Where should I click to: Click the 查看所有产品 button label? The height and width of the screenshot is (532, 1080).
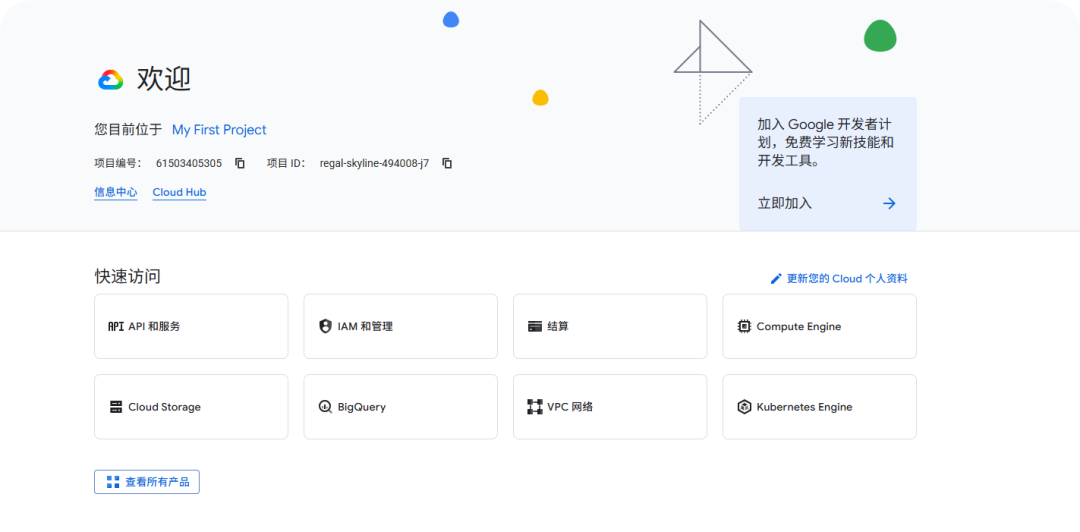point(157,482)
